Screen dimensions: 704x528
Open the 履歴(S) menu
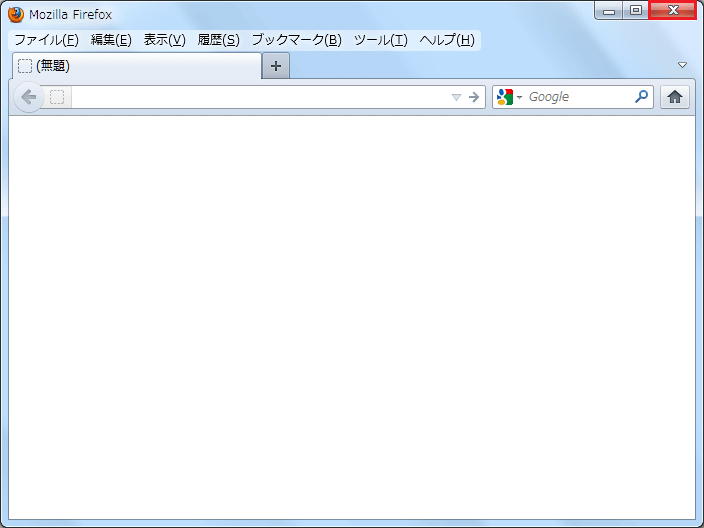218,40
